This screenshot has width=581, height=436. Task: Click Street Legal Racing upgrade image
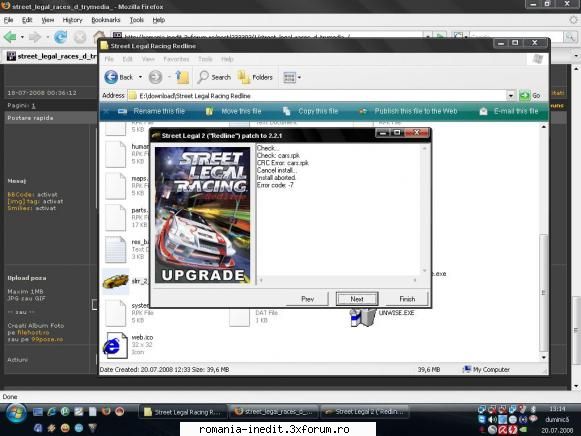[x=202, y=215]
